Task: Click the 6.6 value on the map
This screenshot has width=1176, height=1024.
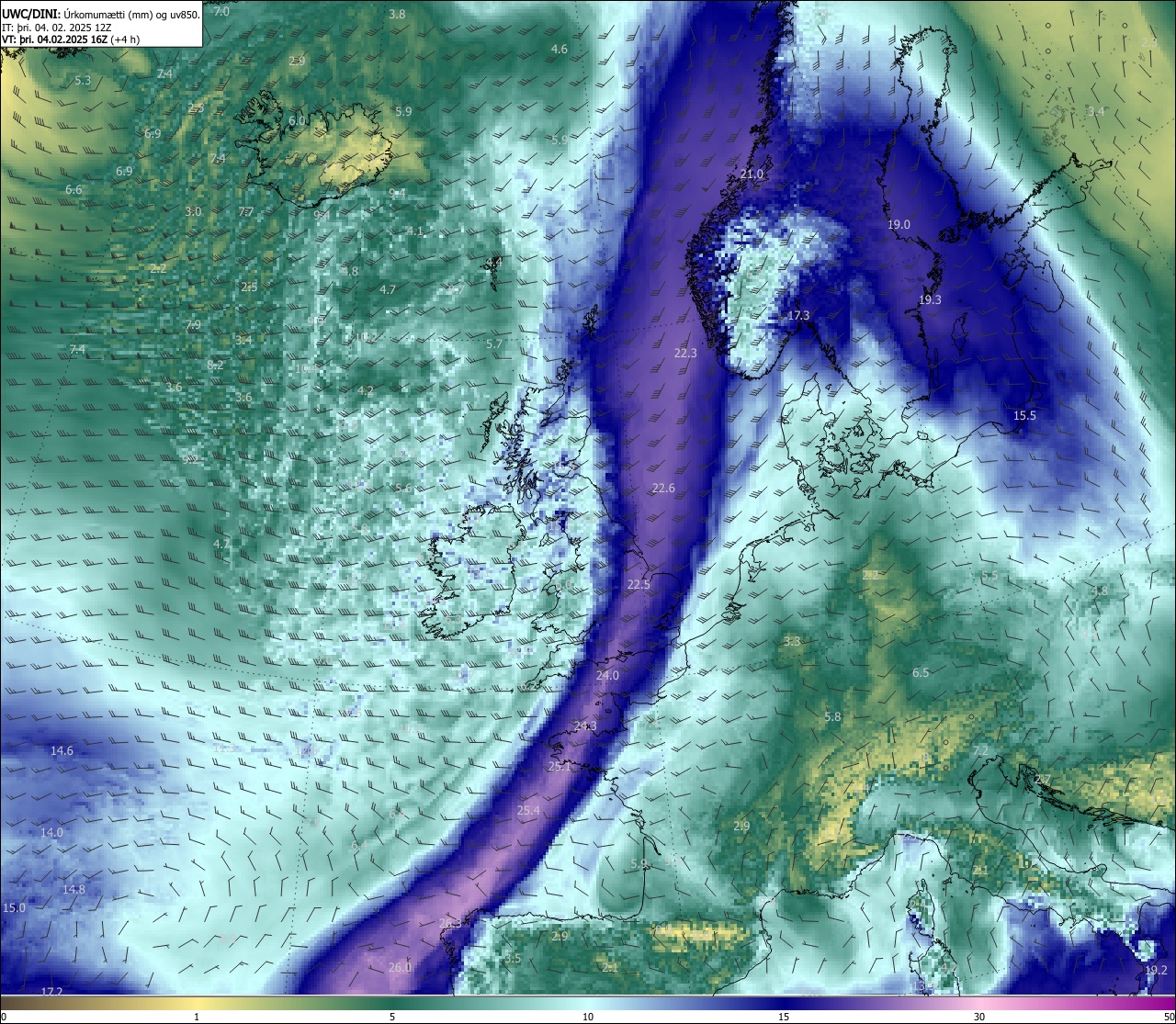Action: coord(73,189)
